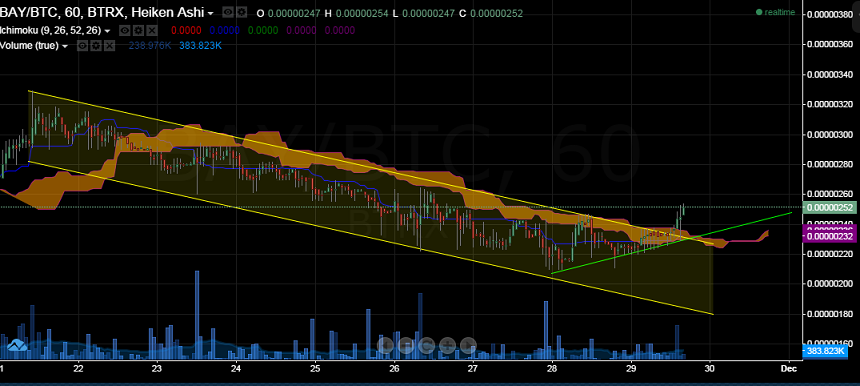Screen dimensions: 860x386
Task: Click the dark blue 238.976K volume value
Action: [150, 46]
